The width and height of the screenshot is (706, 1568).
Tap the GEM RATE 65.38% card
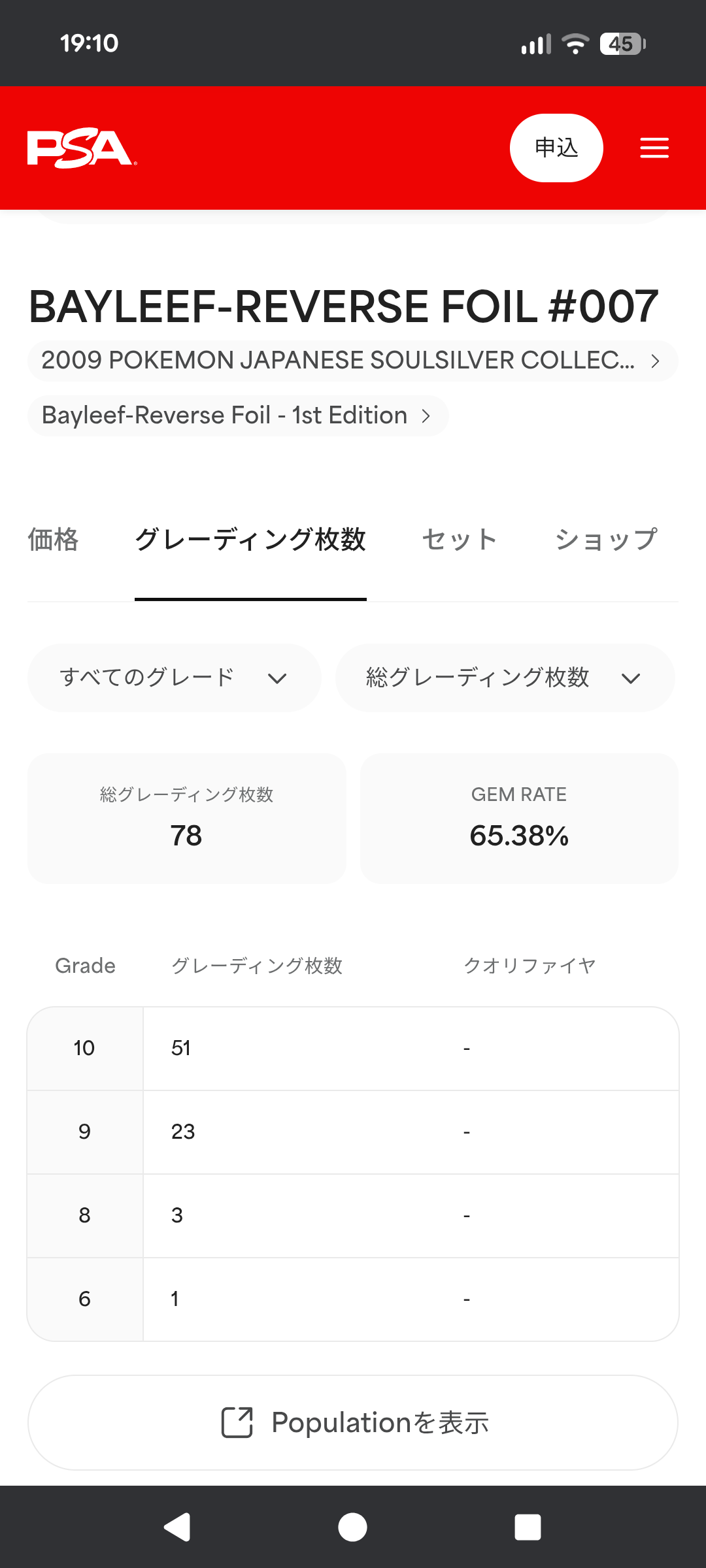519,818
